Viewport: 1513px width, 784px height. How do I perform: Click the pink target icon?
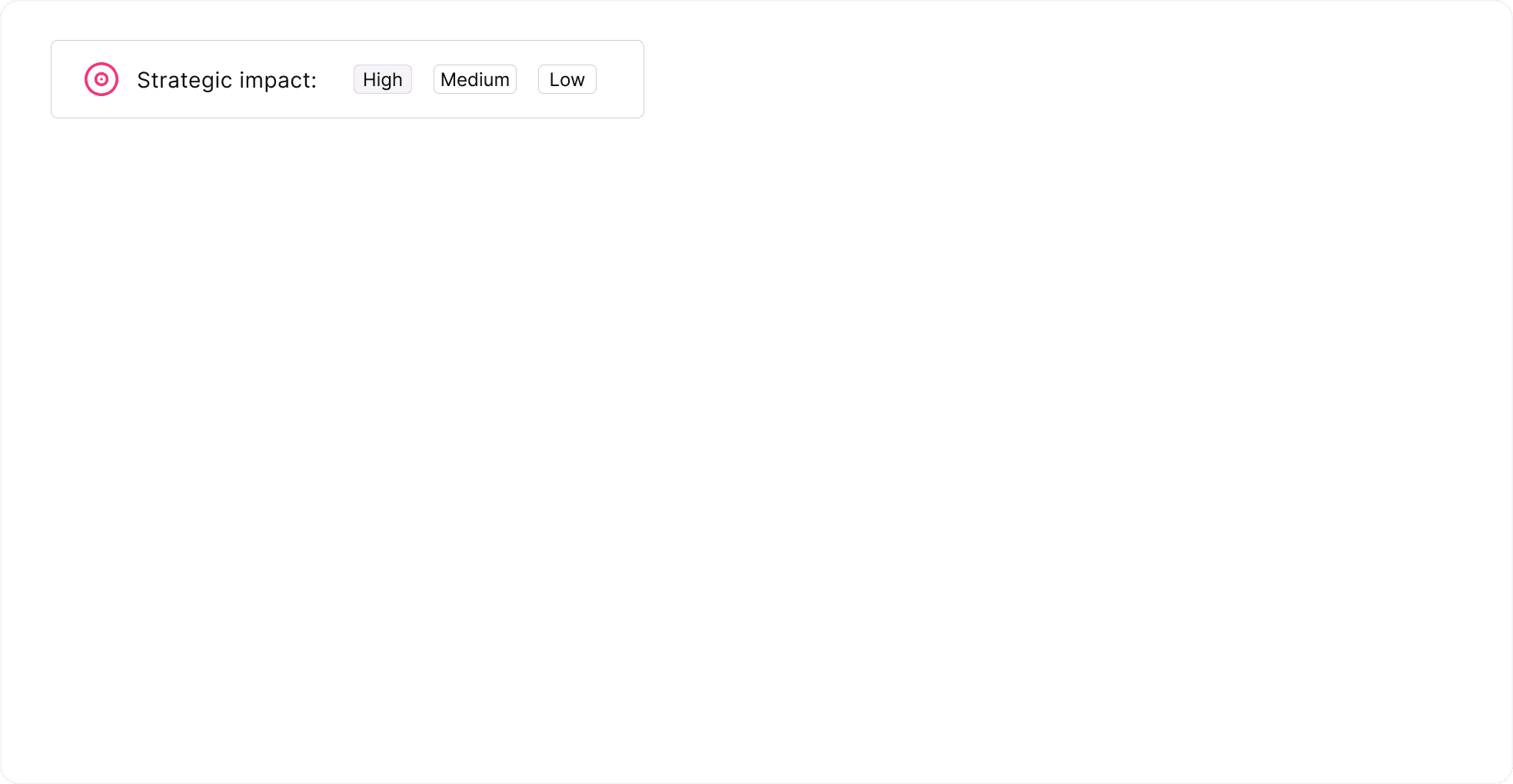101,79
